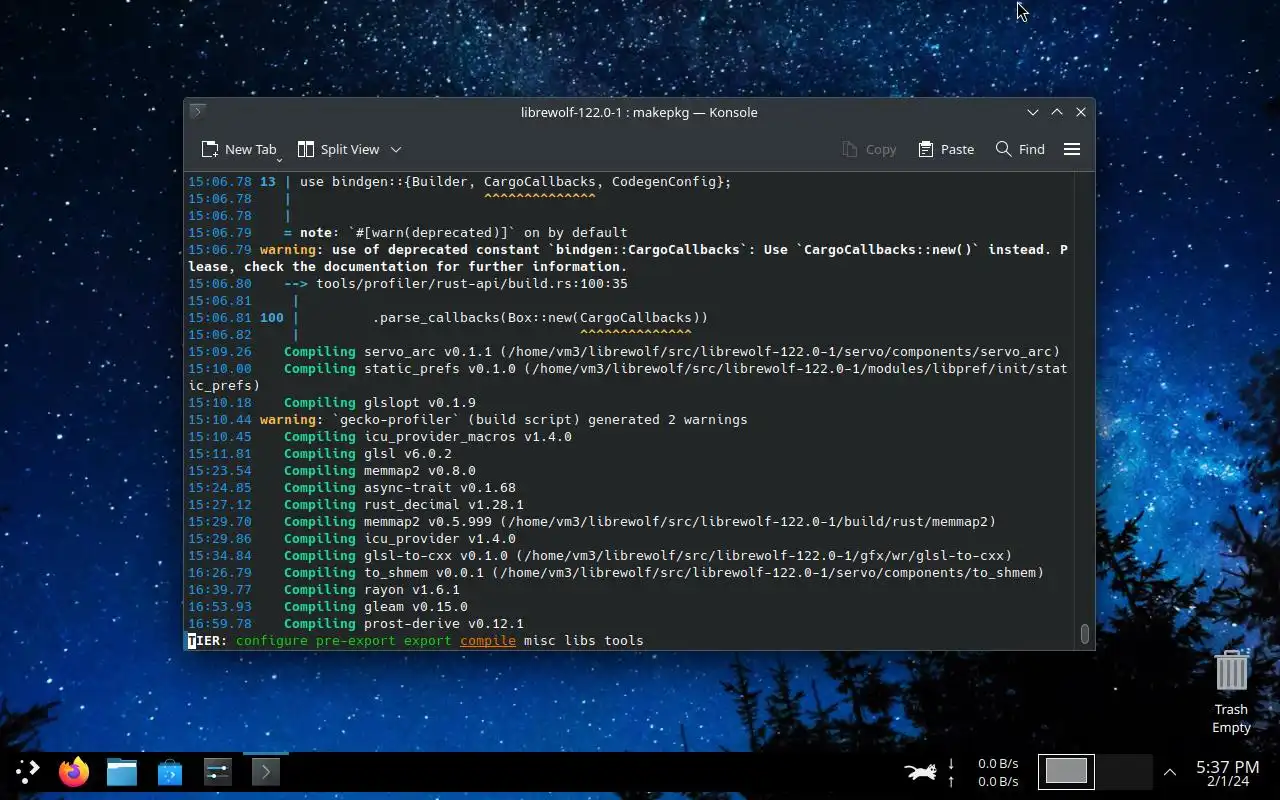
Task: Click "tools" in the TIER line
Action: [624, 640]
